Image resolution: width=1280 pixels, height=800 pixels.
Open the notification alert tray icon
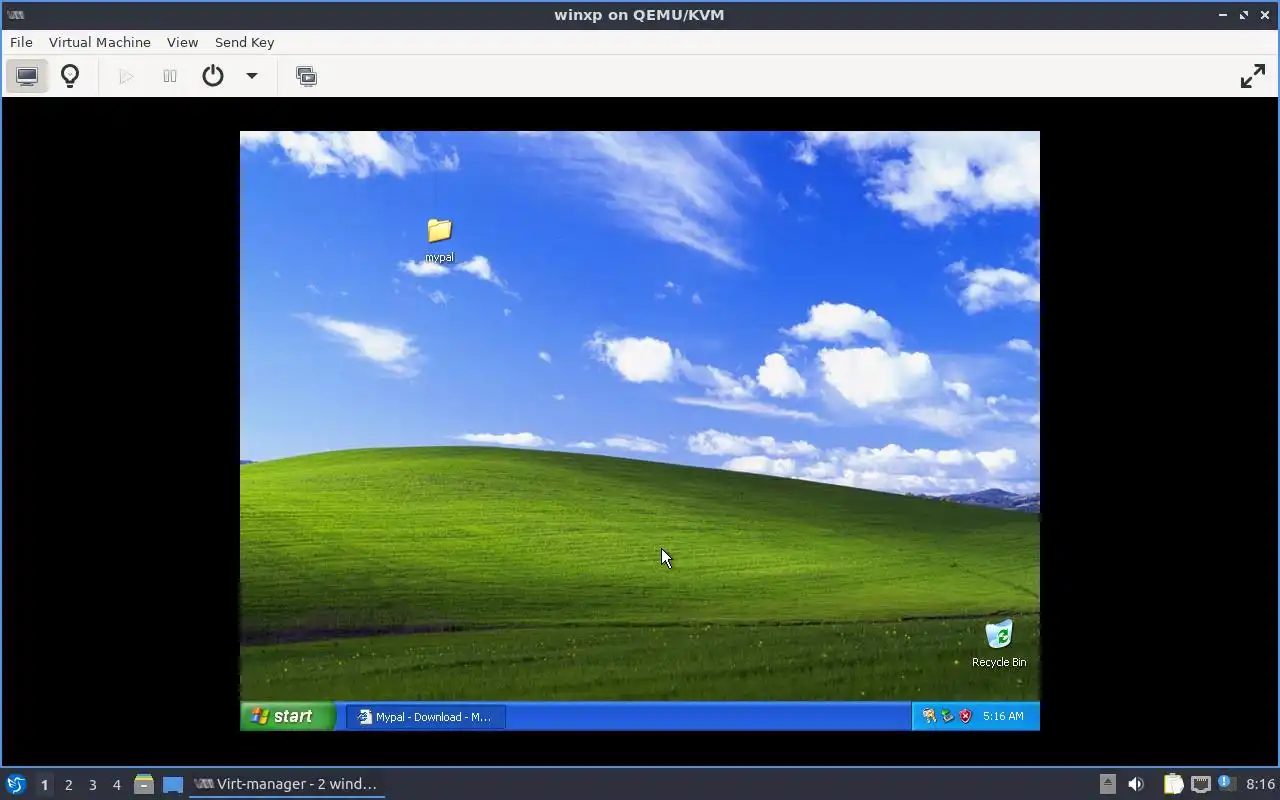(1227, 784)
